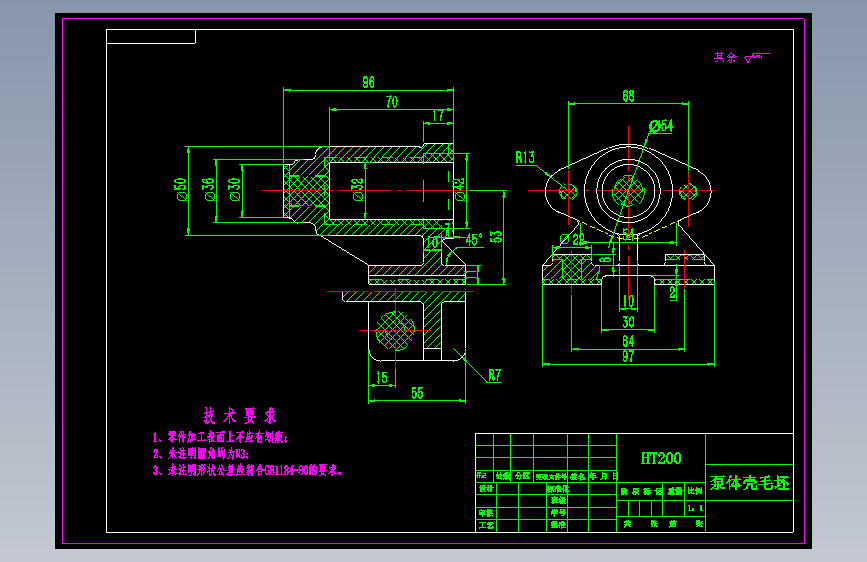The image size is (867, 562).
Task: Click the 53 height dimension
Action: [497, 237]
